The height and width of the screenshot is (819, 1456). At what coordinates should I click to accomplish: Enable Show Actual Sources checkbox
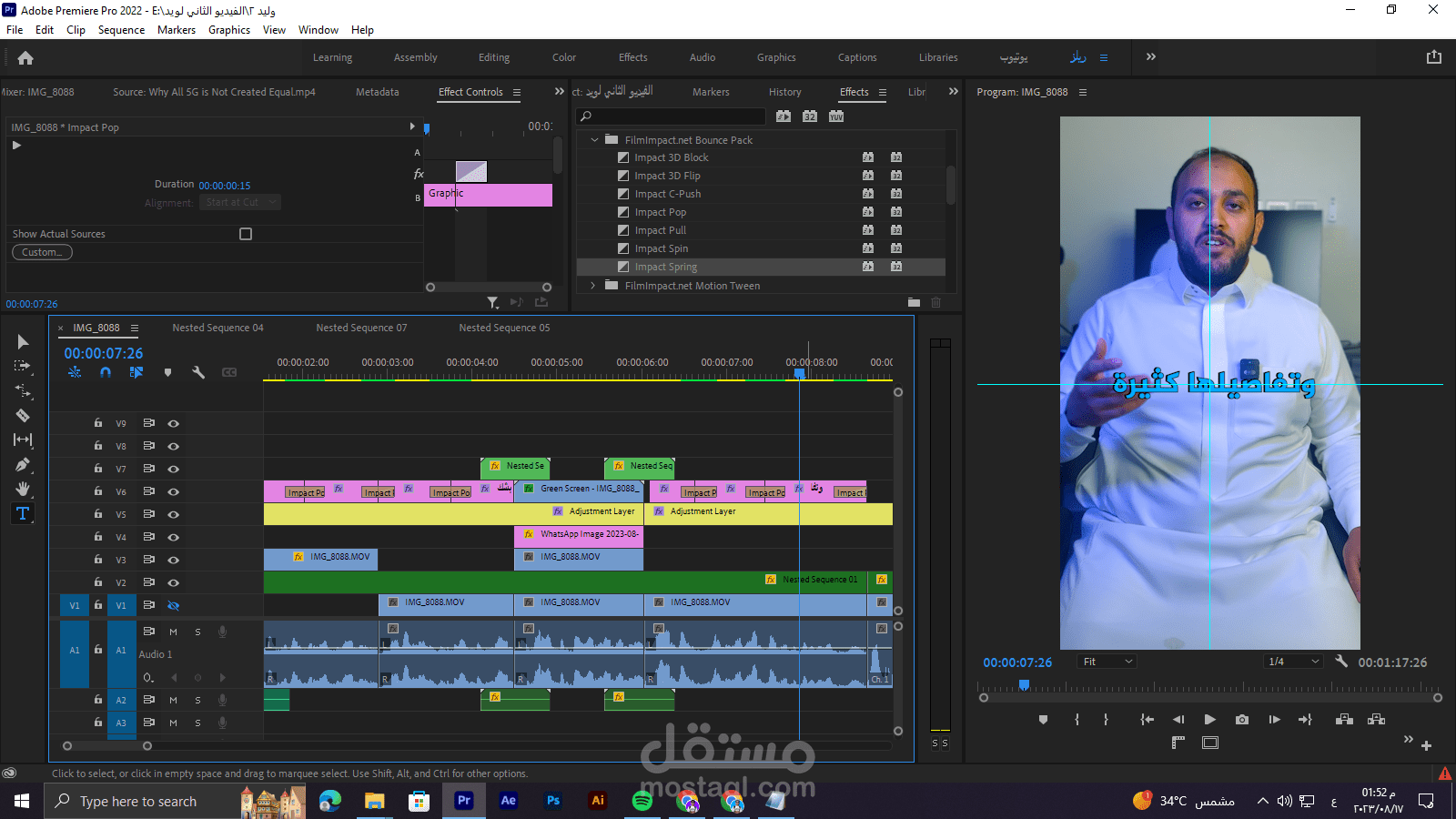[x=246, y=234]
